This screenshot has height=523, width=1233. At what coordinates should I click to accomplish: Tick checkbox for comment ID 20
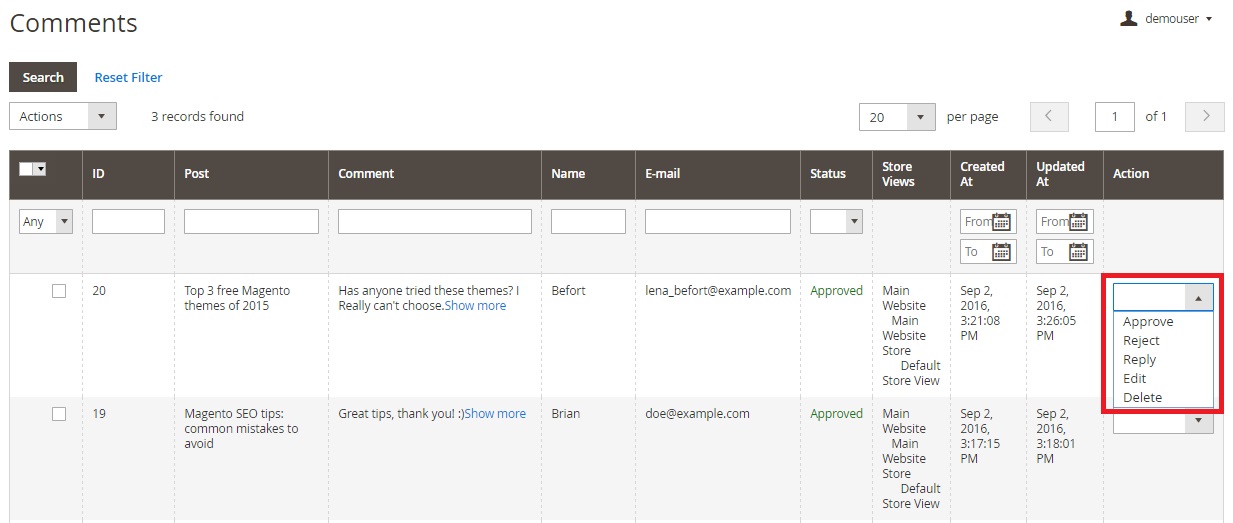(59, 291)
